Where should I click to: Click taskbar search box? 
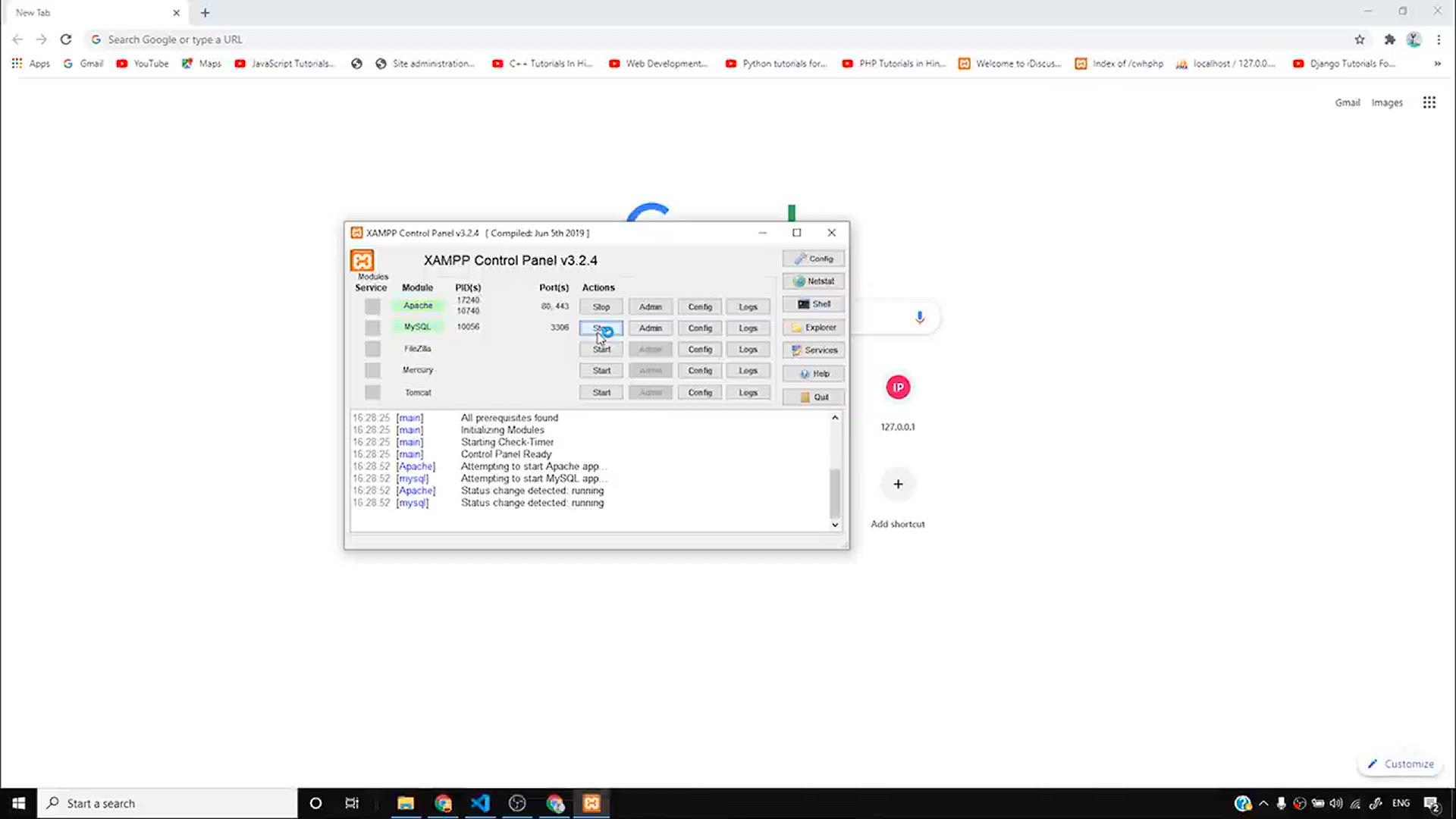click(x=167, y=803)
